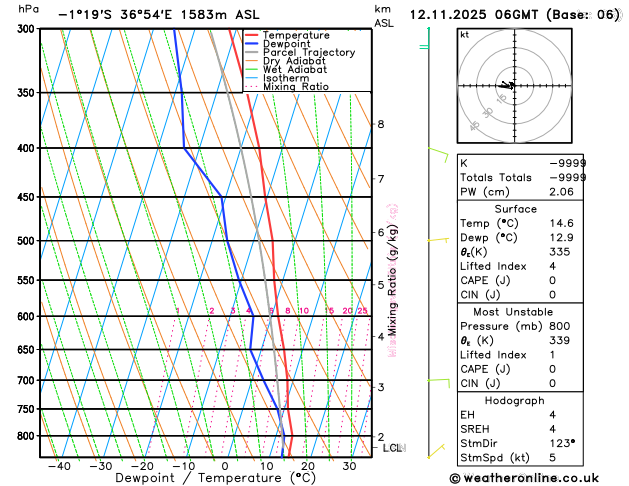This screenshot has width=629, height=486.
Task: Click the 600 pressure level label
Action: 28,316
